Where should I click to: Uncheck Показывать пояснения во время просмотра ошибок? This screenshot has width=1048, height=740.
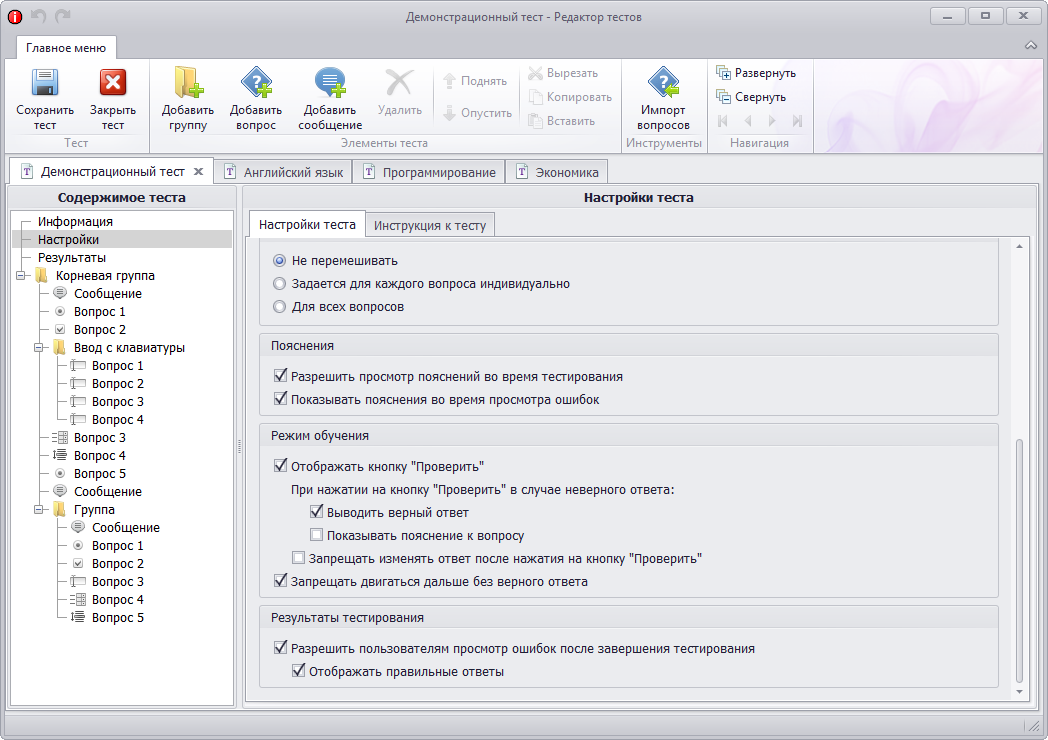coord(281,399)
